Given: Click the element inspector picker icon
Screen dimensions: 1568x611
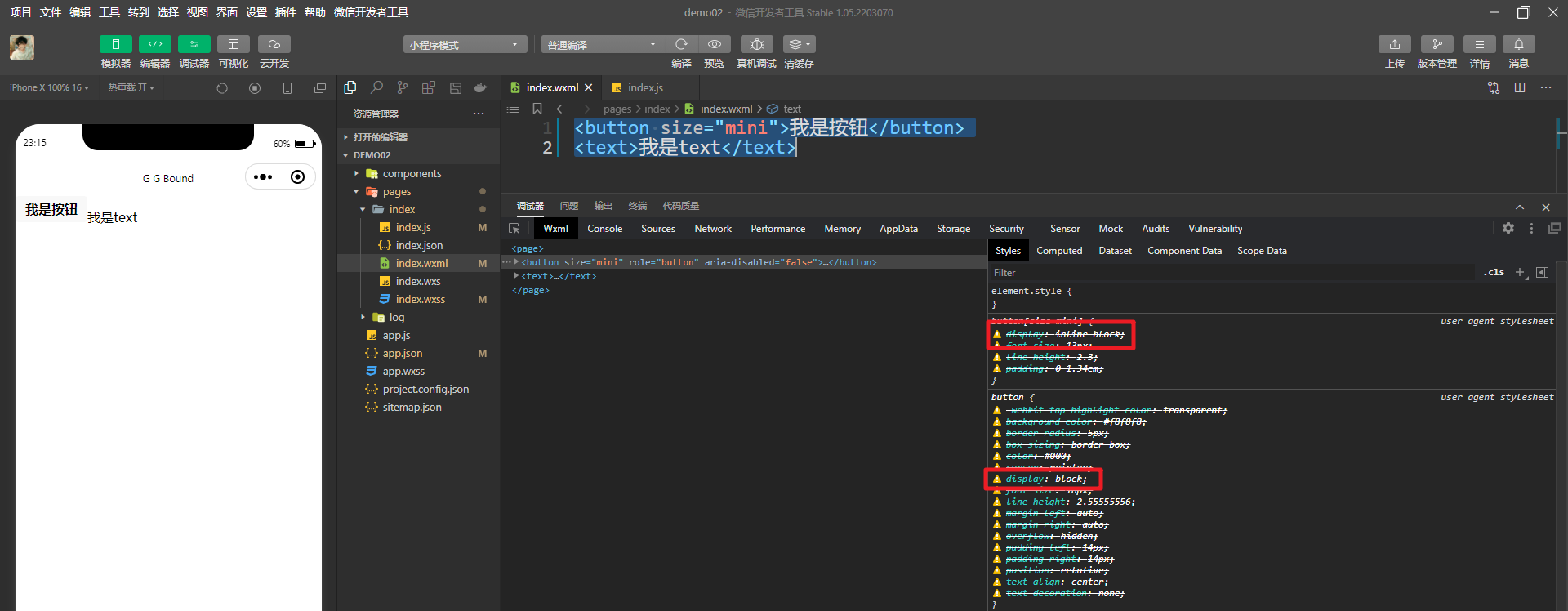Looking at the screenshot, I should click(x=514, y=229).
